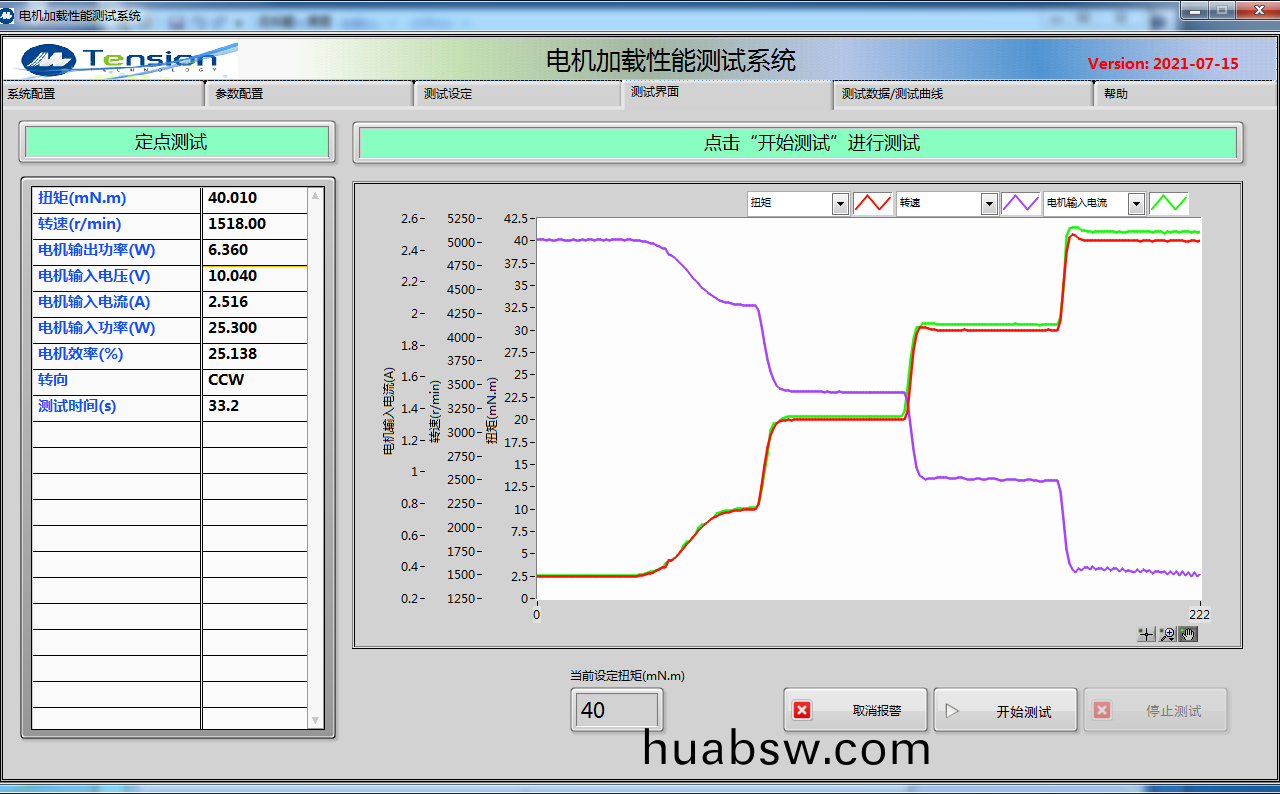The height and width of the screenshot is (794, 1280).
Task: Select the crosshair cursor tool below the graph
Action: coord(1147,633)
